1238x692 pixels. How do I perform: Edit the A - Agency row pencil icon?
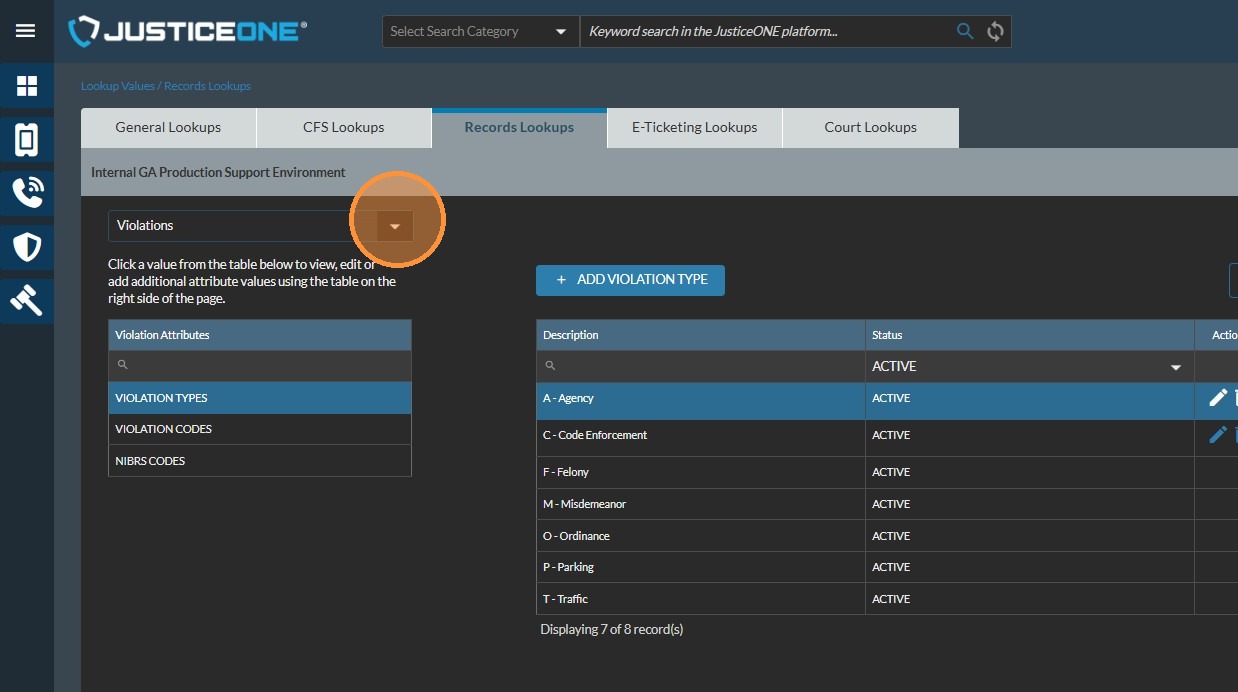pyautogui.click(x=1217, y=398)
